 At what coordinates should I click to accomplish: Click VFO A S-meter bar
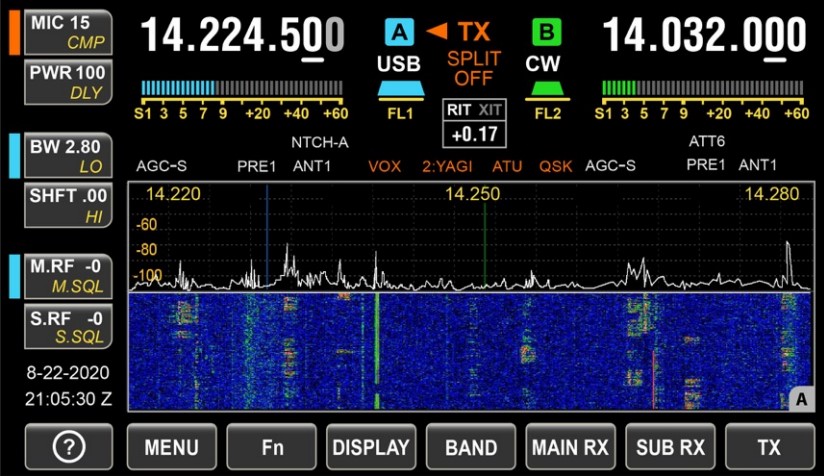pos(242,87)
